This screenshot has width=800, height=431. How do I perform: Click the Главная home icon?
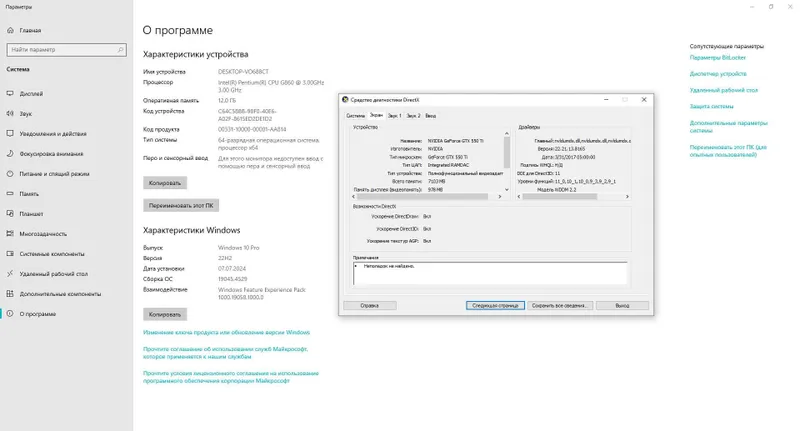(10, 31)
